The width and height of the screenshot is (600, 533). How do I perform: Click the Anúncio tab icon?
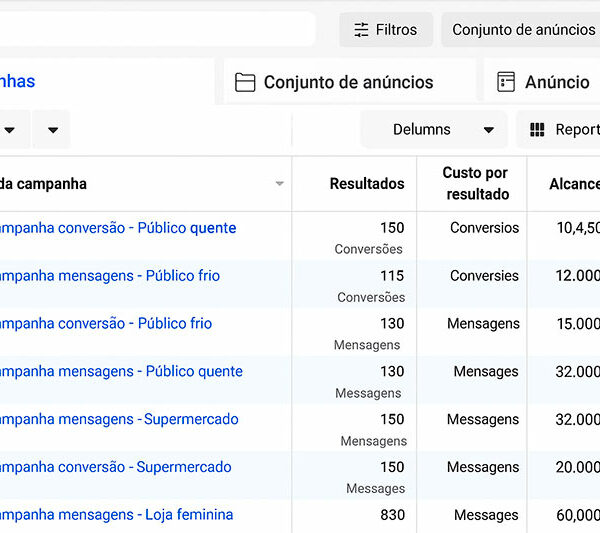click(x=505, y=82)
